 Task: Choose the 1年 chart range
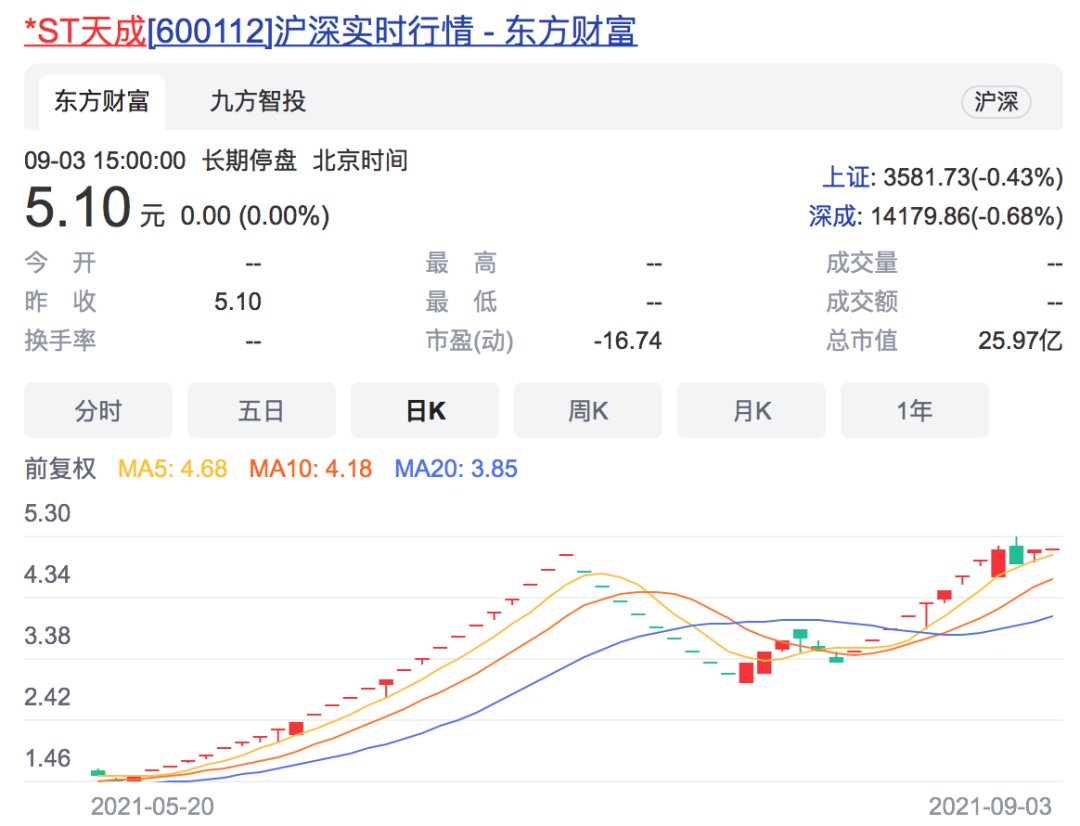click(x=914, y=411)
